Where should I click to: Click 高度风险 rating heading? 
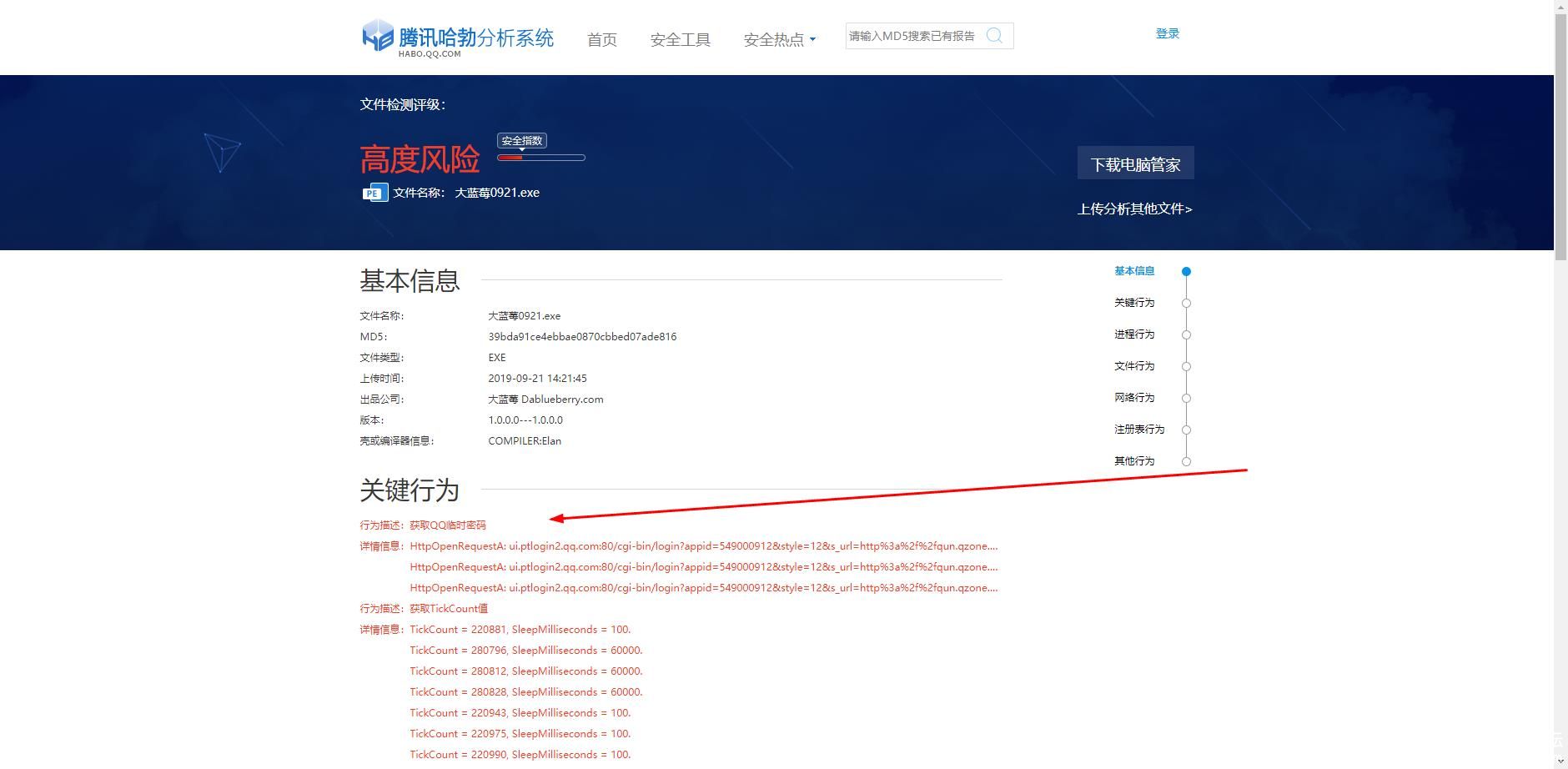420,158
